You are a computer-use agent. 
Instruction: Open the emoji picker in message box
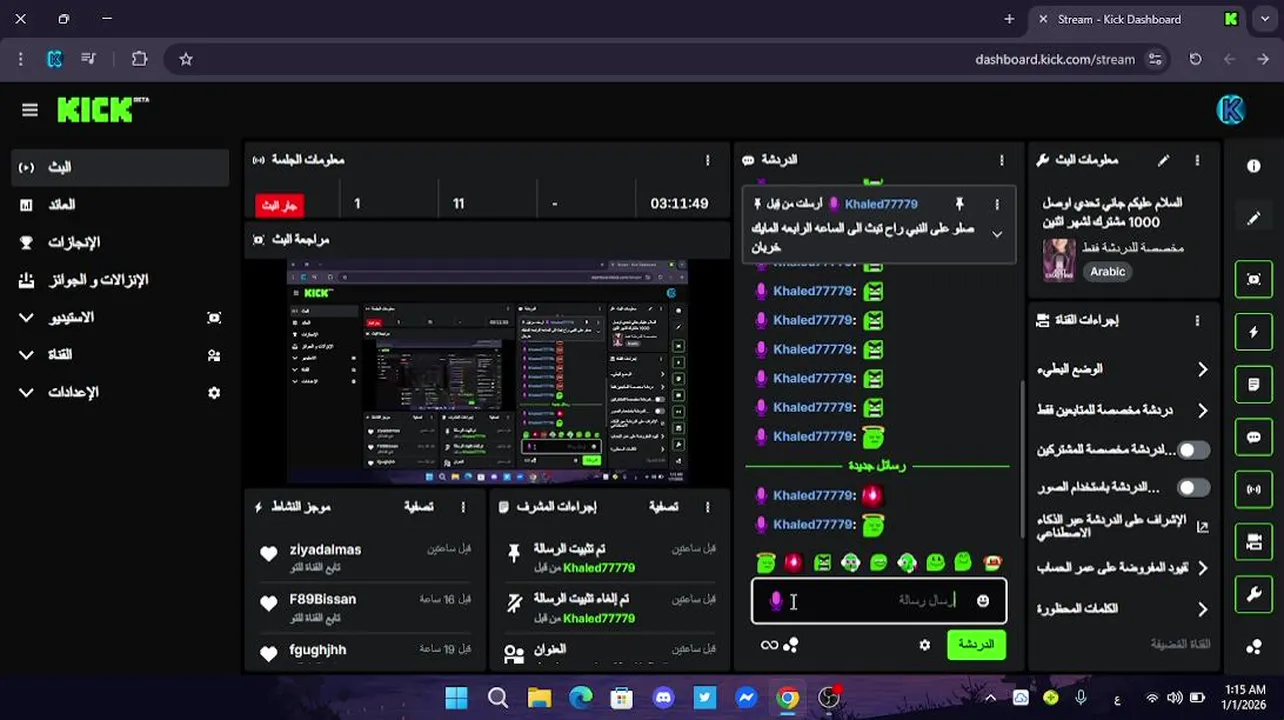983,601
